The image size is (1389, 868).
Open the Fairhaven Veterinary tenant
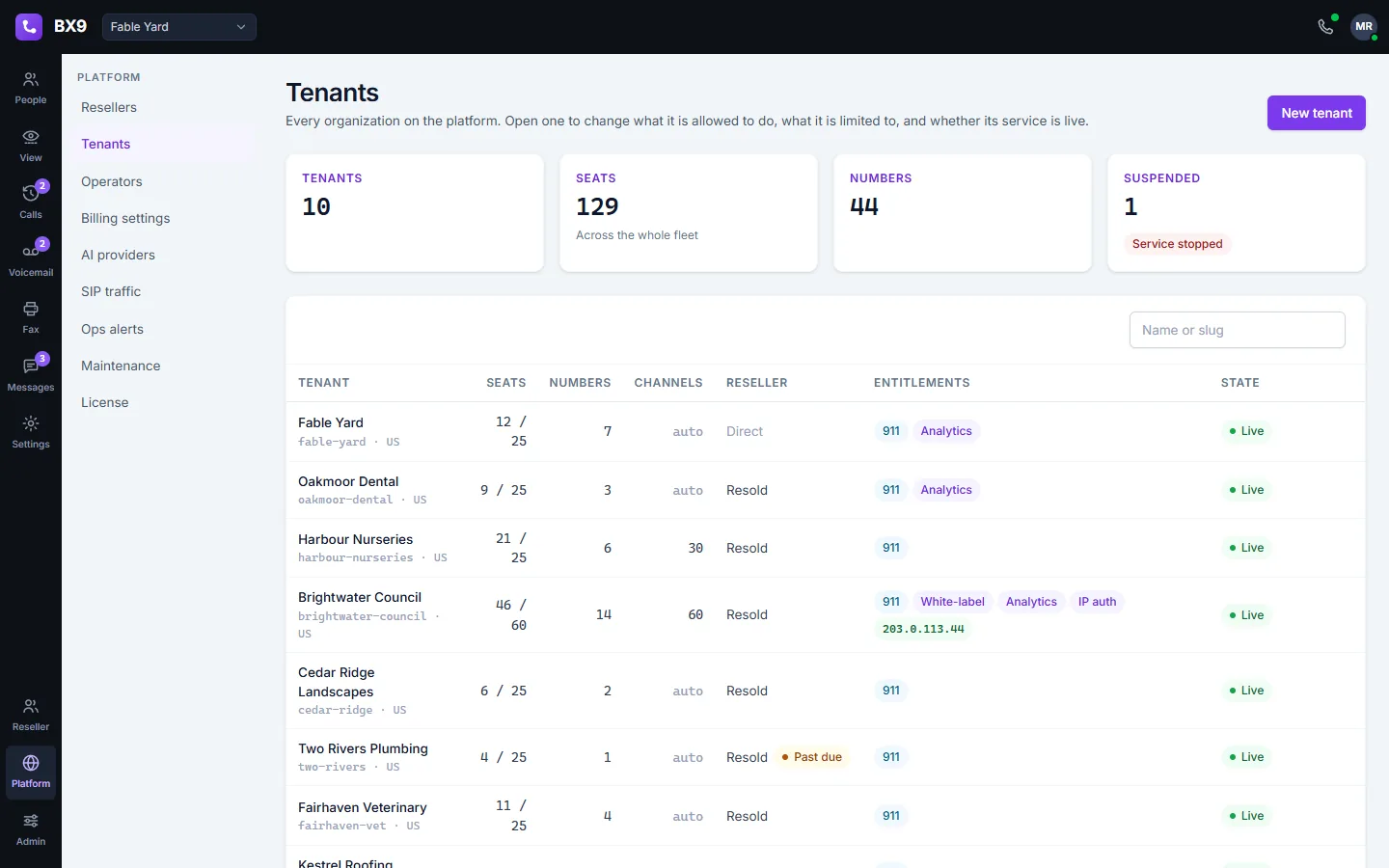(826, 816)
